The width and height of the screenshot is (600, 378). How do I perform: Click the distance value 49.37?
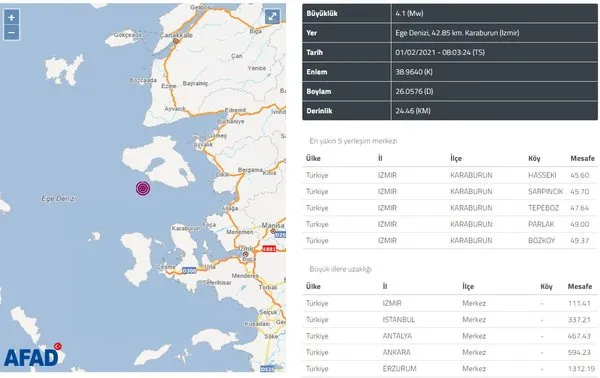[x=580, y=241]
